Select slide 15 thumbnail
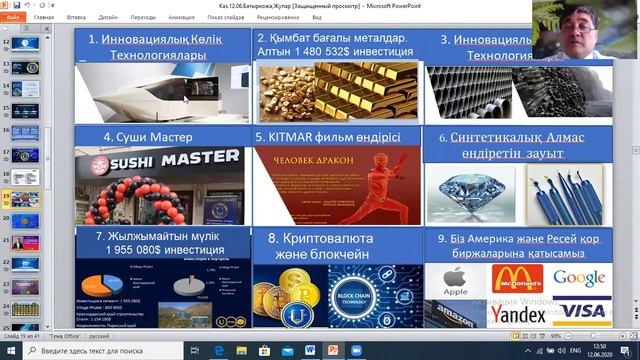 (x=25, y=111)
